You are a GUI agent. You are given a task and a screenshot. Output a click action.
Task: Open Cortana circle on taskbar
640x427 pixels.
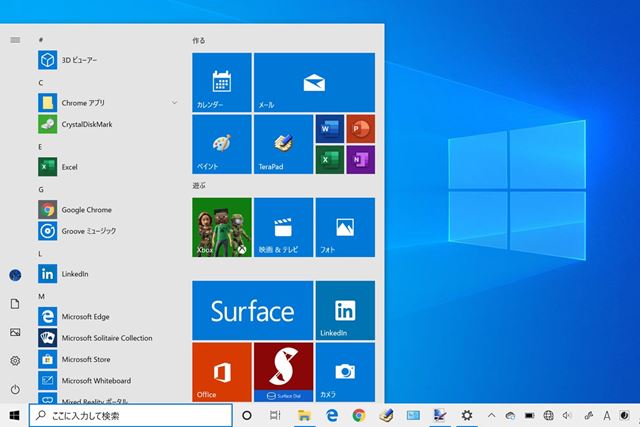click(x=247, y=416)
